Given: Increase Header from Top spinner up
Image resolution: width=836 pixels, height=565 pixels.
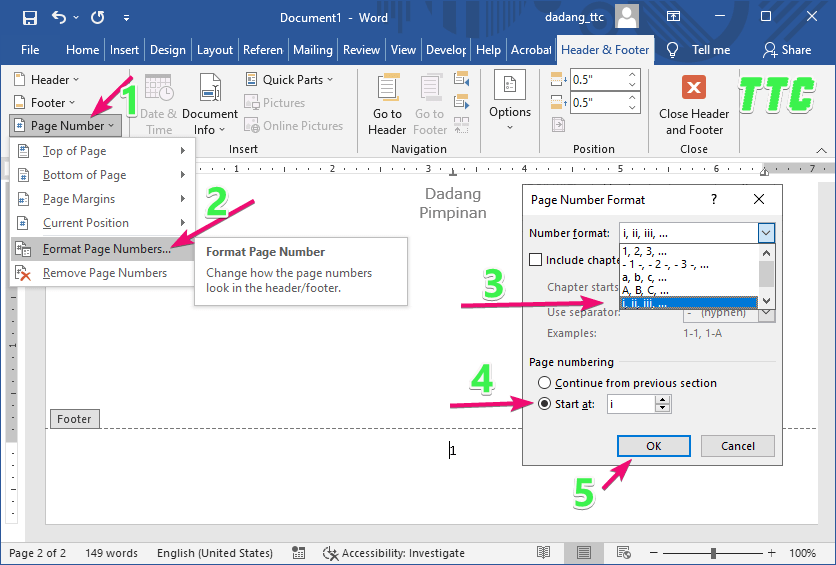Looking at the screenshot, I should tap(632, 75).
